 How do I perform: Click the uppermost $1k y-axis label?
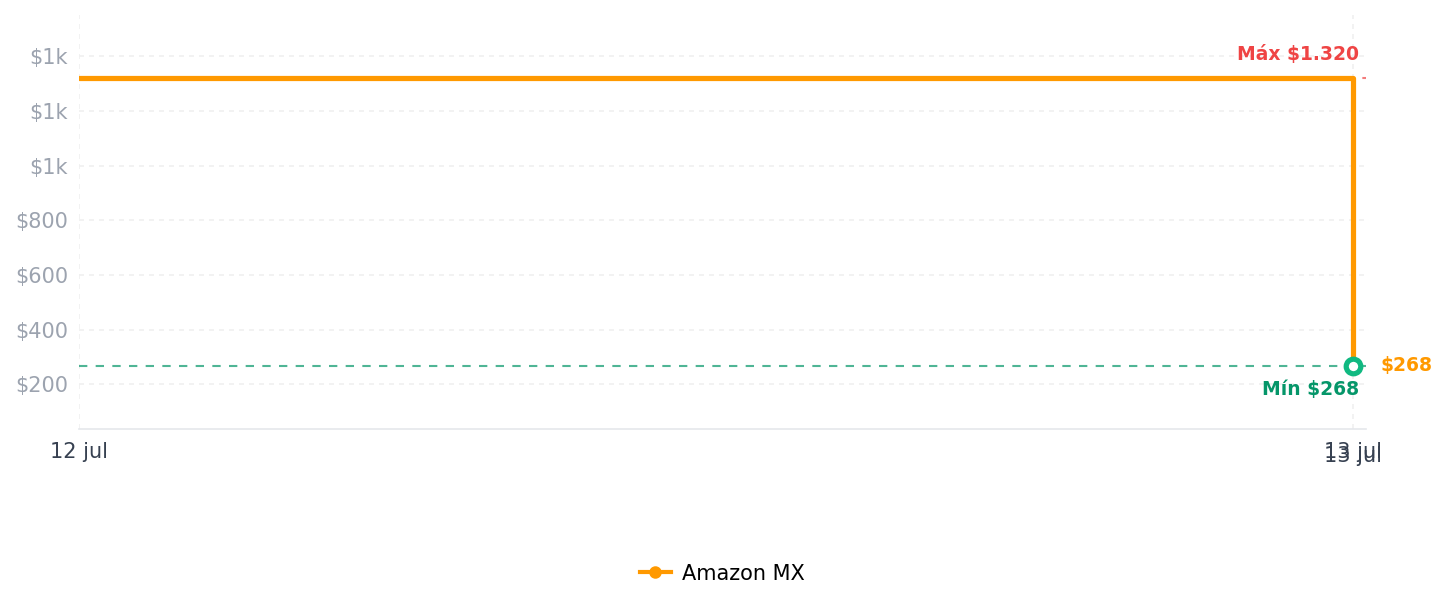tap(48, 57)
